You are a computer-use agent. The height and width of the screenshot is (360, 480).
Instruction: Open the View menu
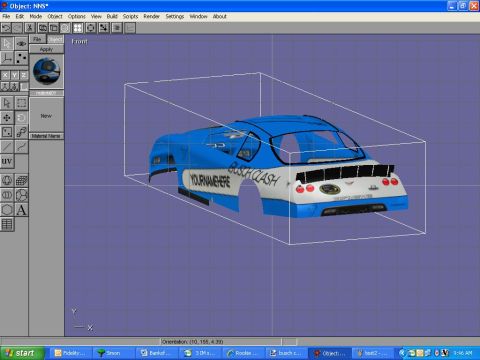96,16
